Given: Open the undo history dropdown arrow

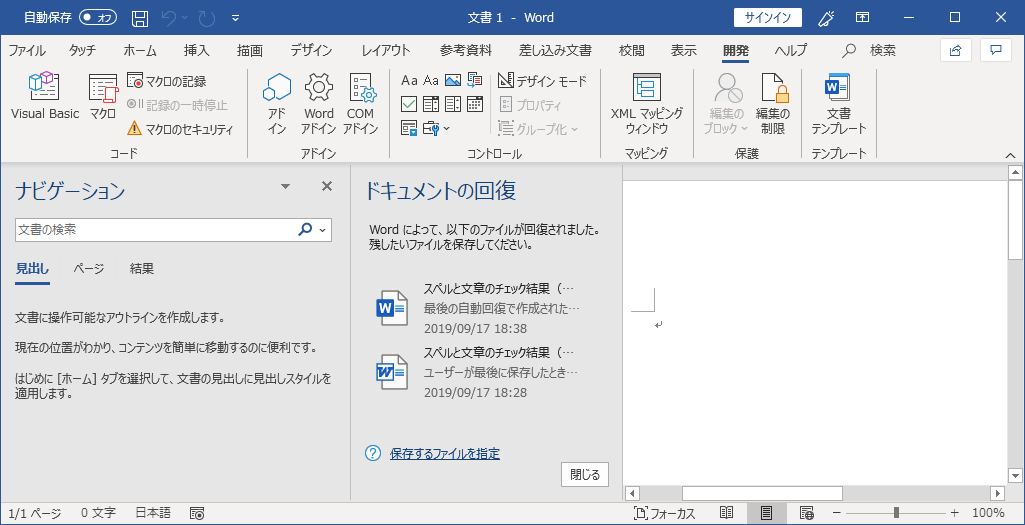Looking at the screenshot, I should 184,18.
